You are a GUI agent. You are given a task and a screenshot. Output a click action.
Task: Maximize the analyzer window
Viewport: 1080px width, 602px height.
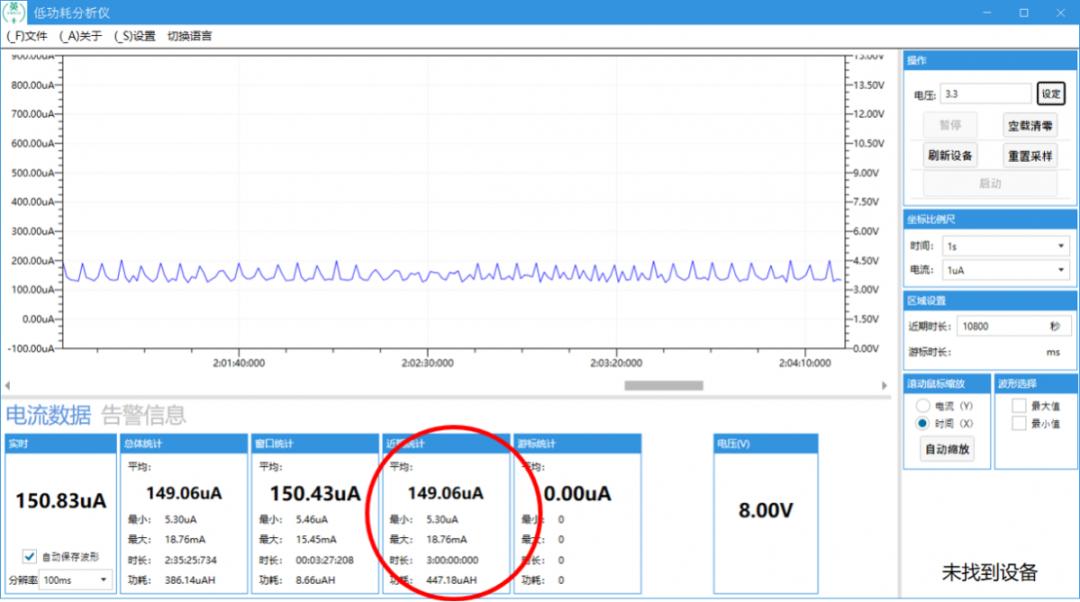pos(1023,12)
